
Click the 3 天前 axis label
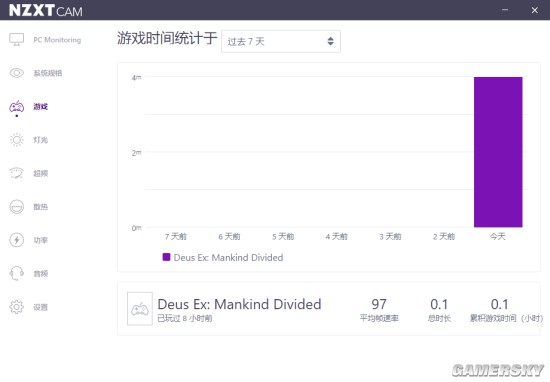tap(390, 237)
